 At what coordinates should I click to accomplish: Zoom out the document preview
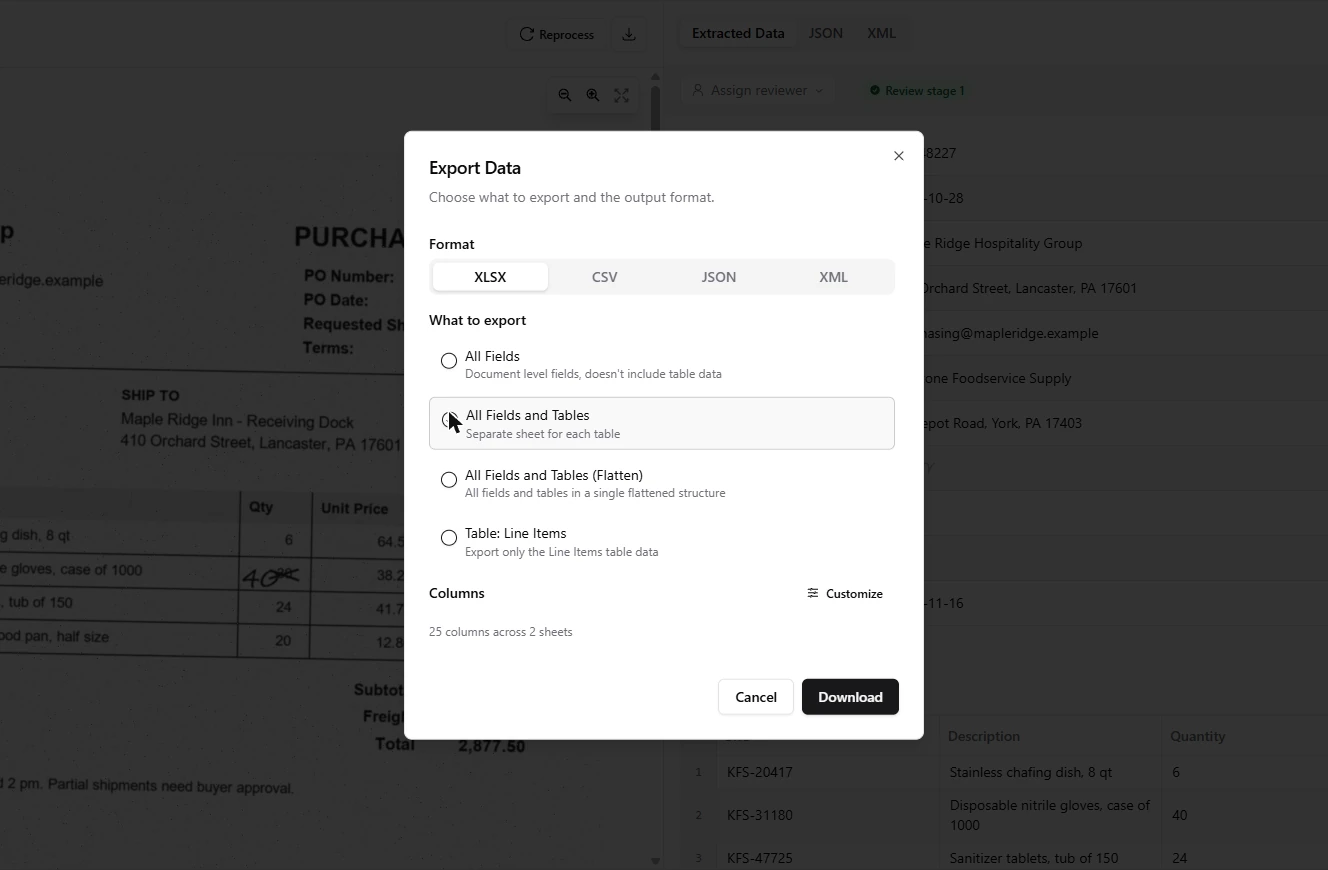565,95
